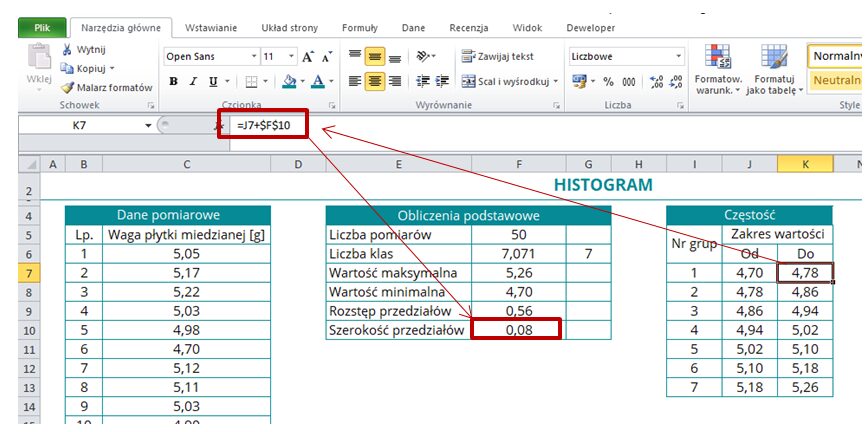Open Czcionka font dialog launcher
868x432 pixels.
point(332,105)
